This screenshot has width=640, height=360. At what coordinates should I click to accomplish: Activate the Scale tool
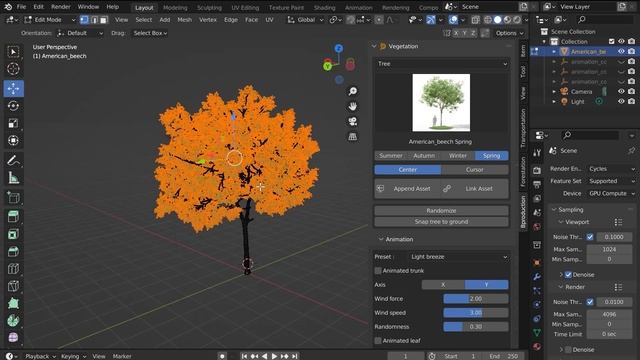13,123
